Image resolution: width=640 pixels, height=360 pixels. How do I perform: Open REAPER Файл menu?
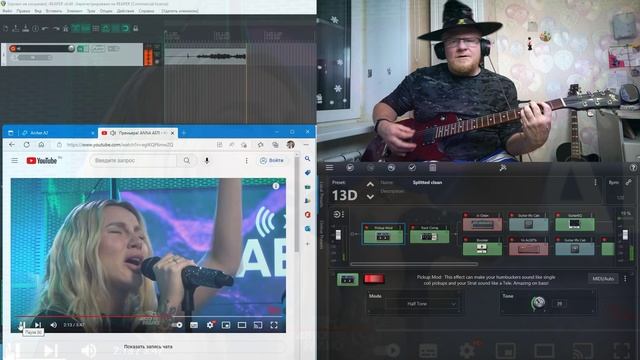coord(7,11)
